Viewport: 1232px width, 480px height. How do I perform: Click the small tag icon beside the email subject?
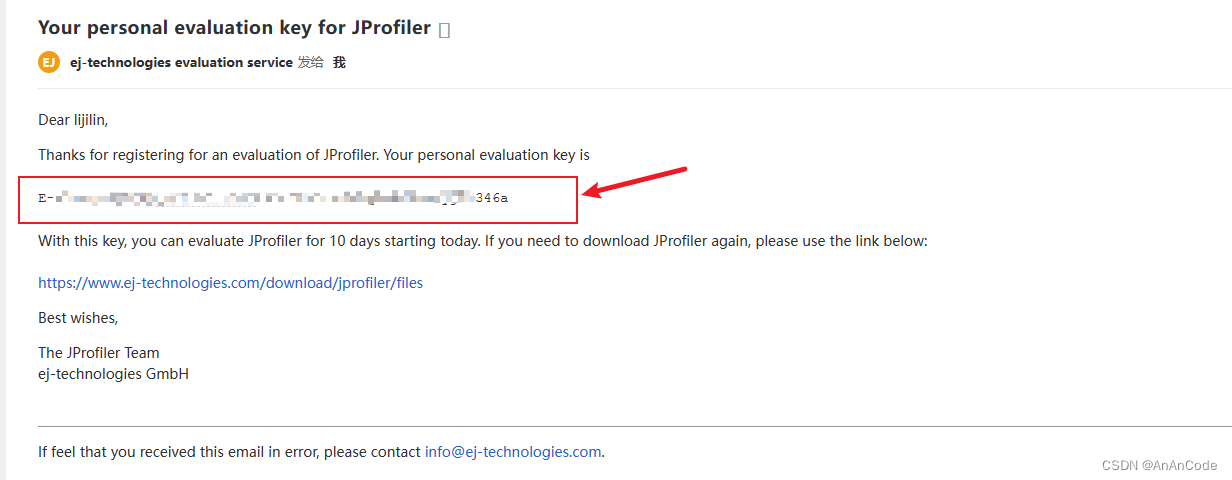pos(445,30)
